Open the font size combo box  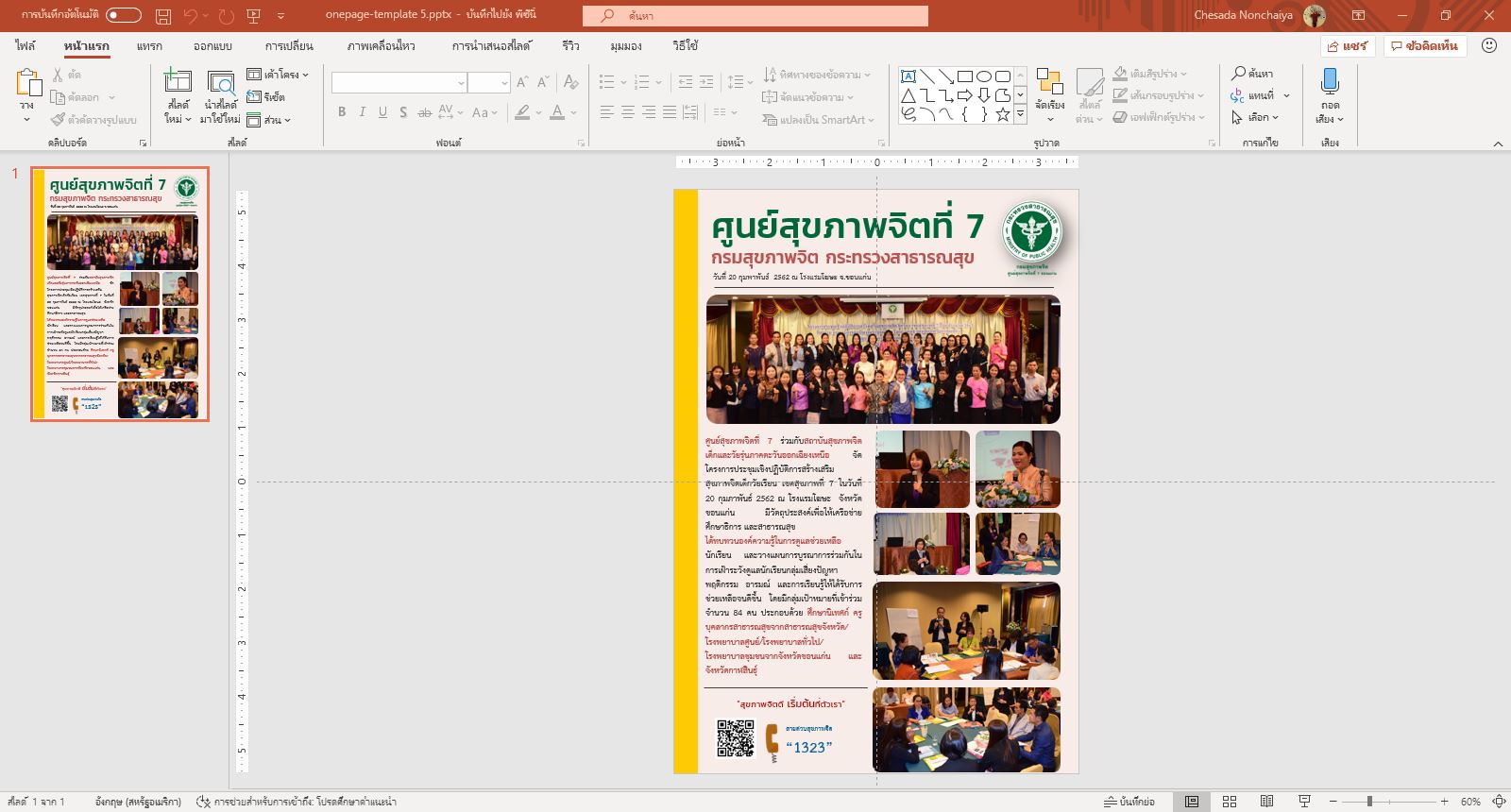489,83
